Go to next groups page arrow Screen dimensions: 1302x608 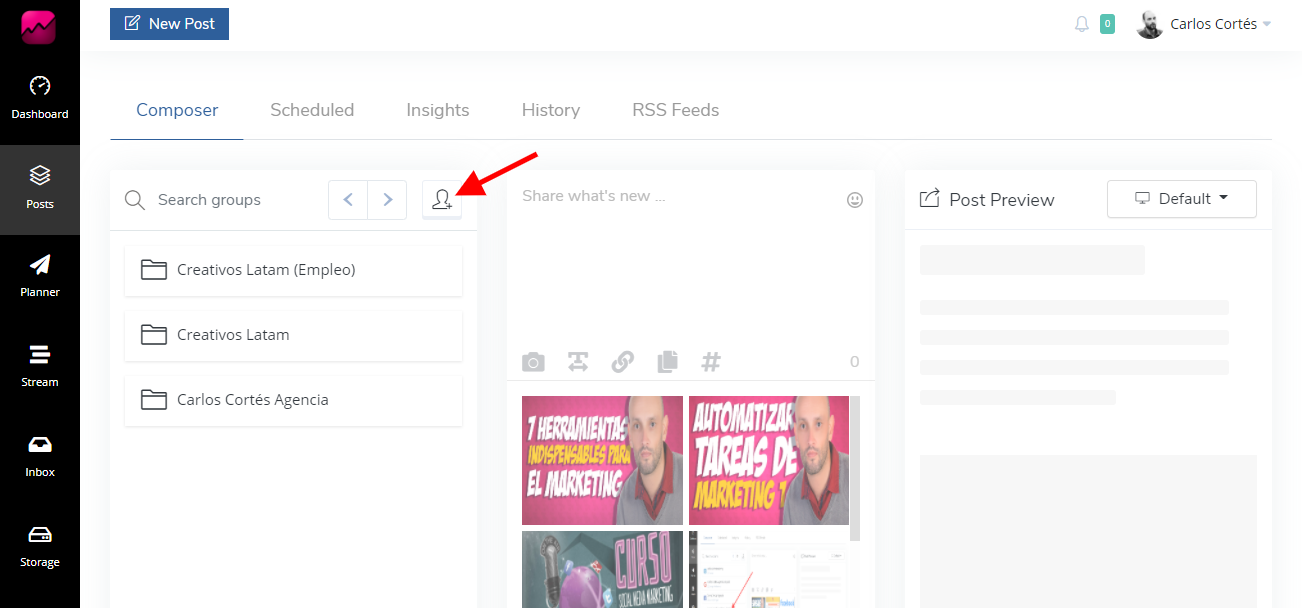click(387, 200)
